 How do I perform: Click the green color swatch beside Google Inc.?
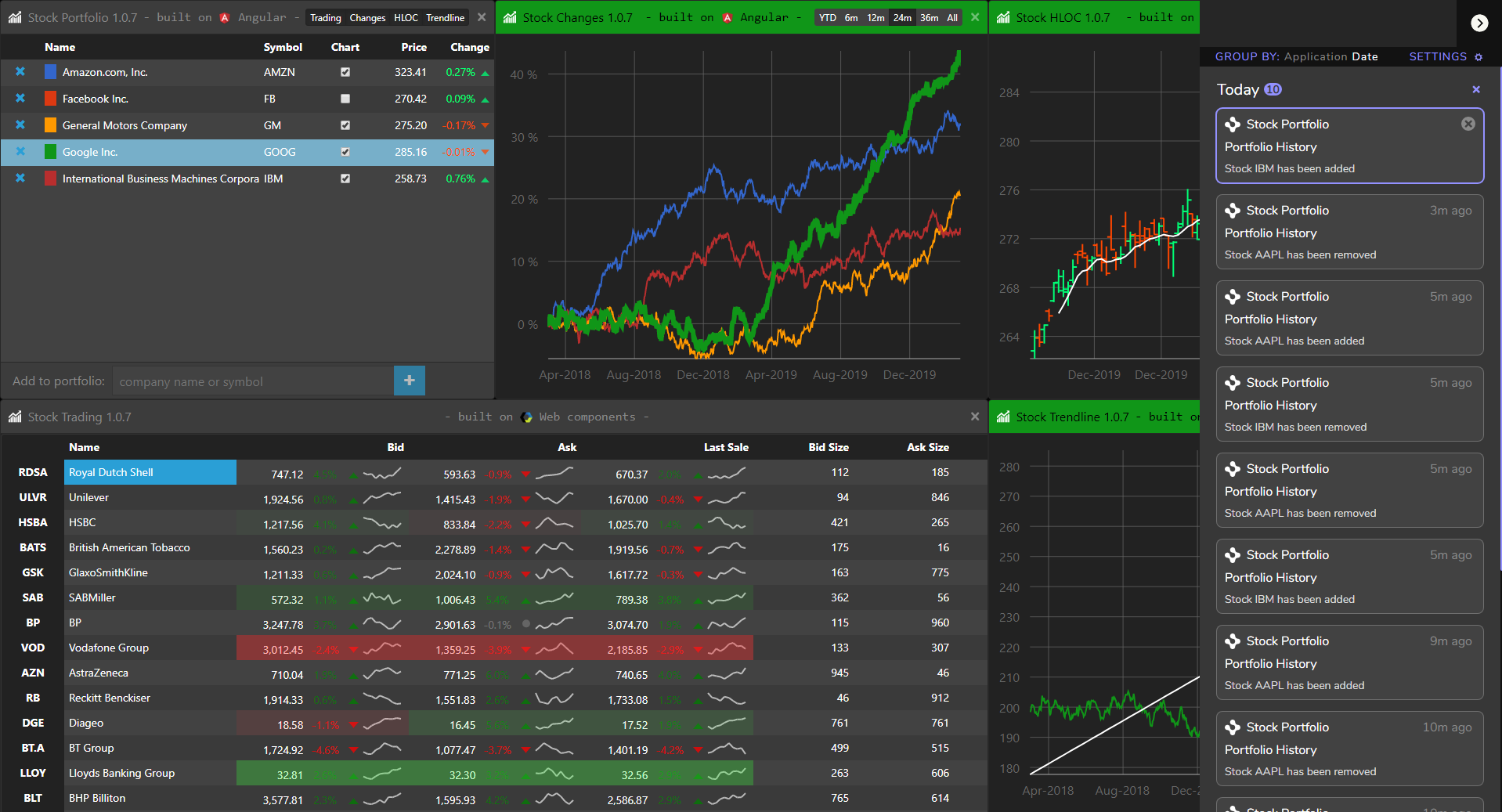(x=50, y=152)
